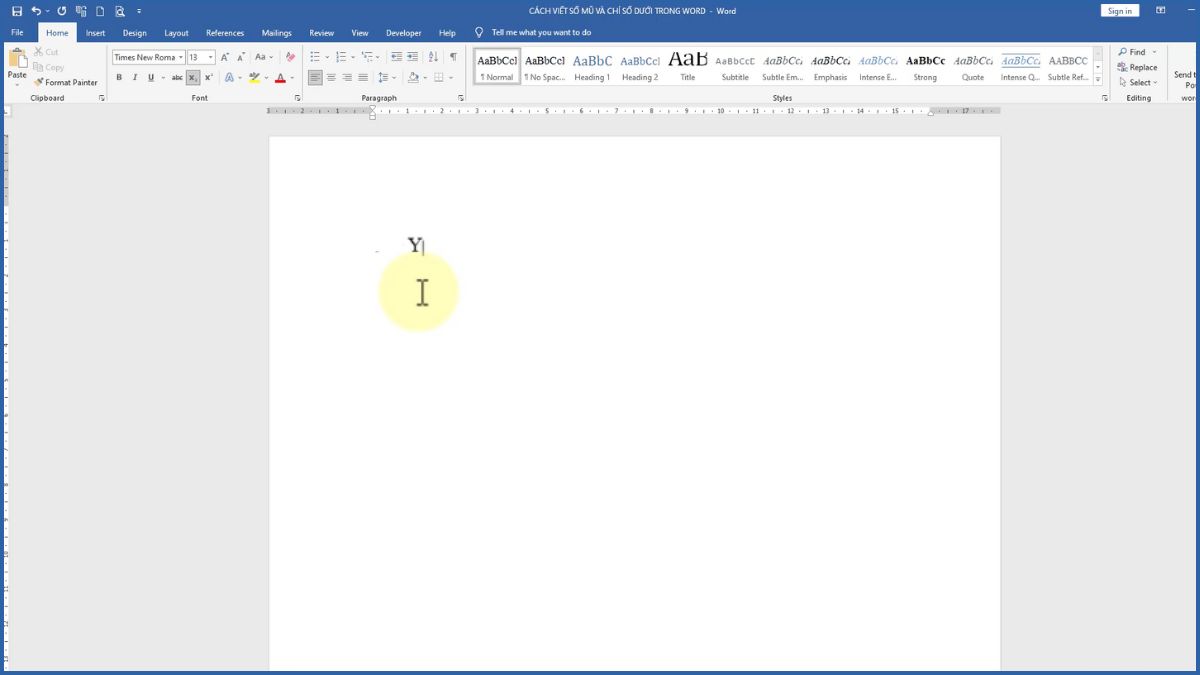Click the Increase Indent icon

point(413,57)
